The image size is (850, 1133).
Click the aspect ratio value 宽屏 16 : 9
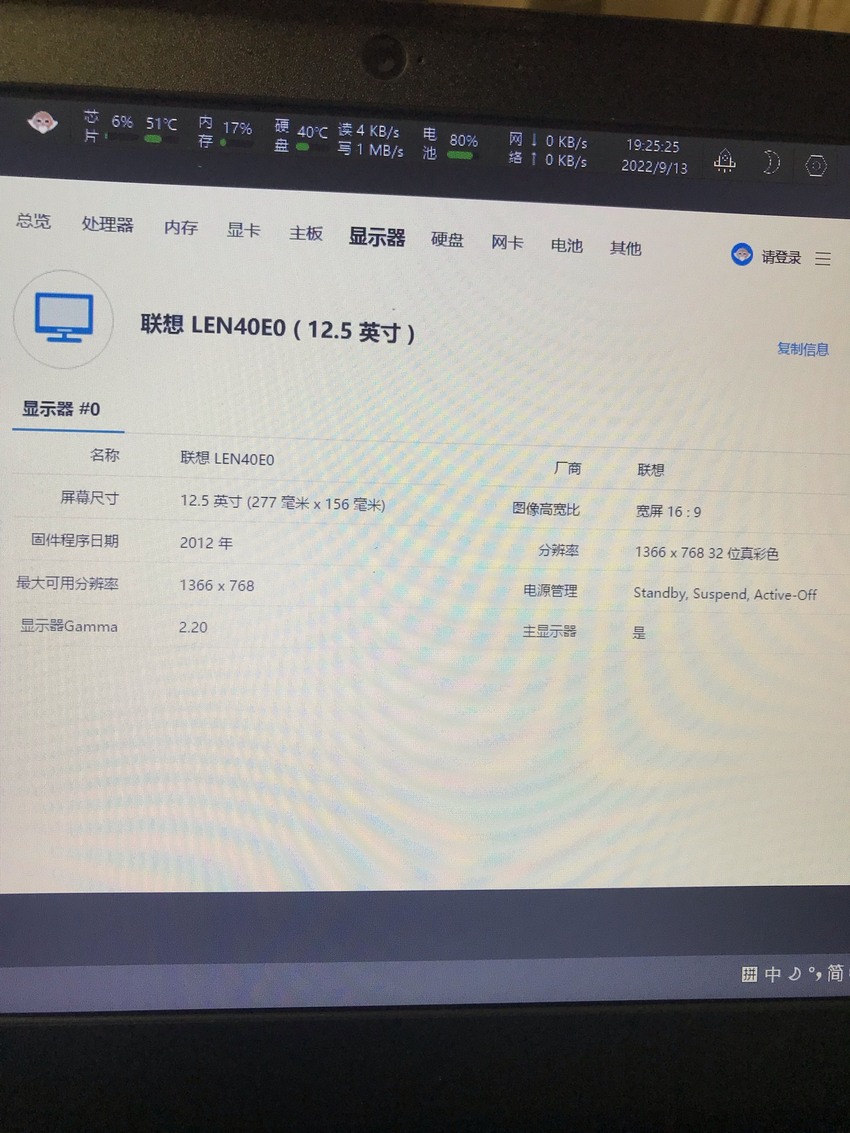[669, 512]
